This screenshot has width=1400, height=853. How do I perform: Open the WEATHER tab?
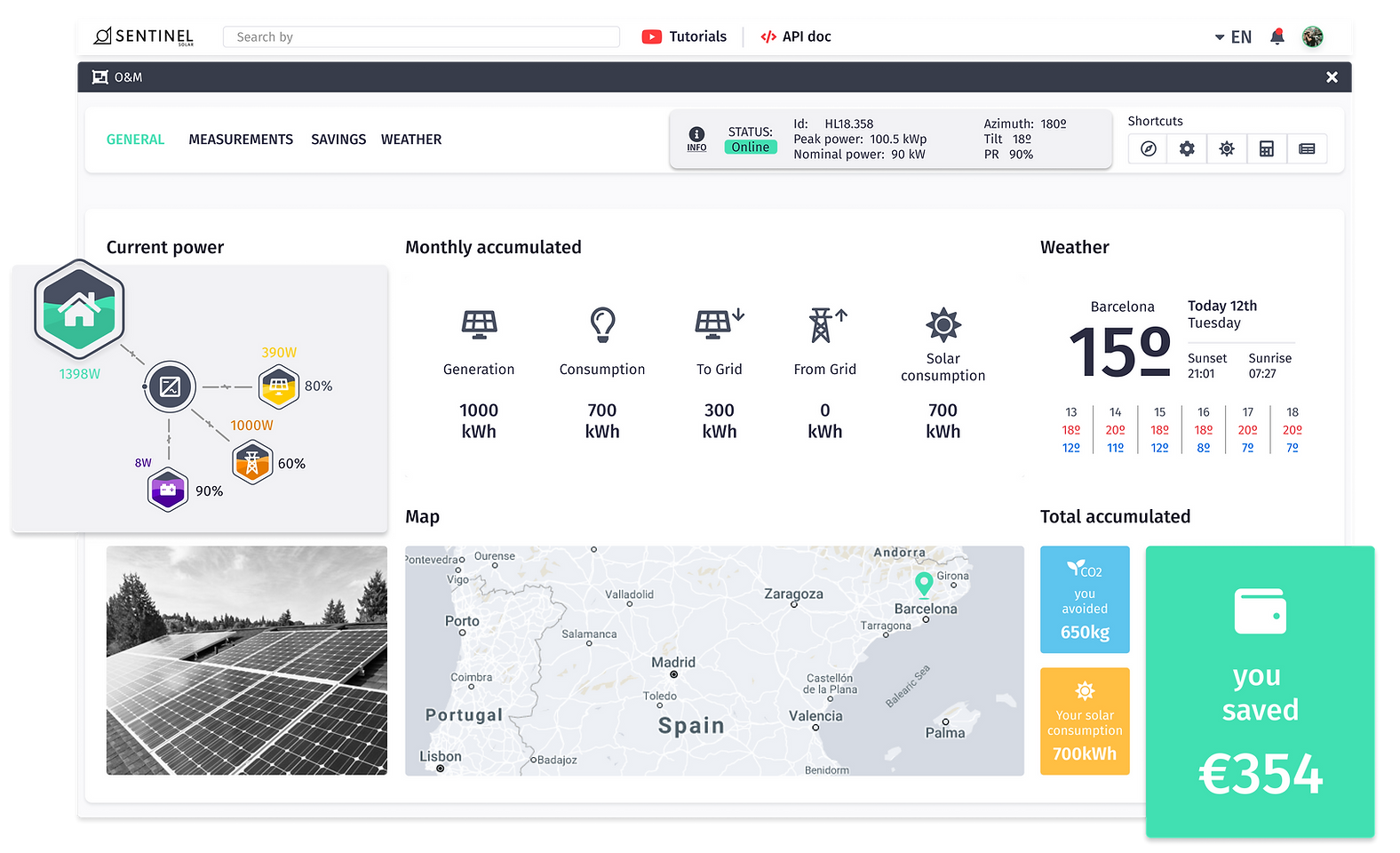tap(411, 140)
